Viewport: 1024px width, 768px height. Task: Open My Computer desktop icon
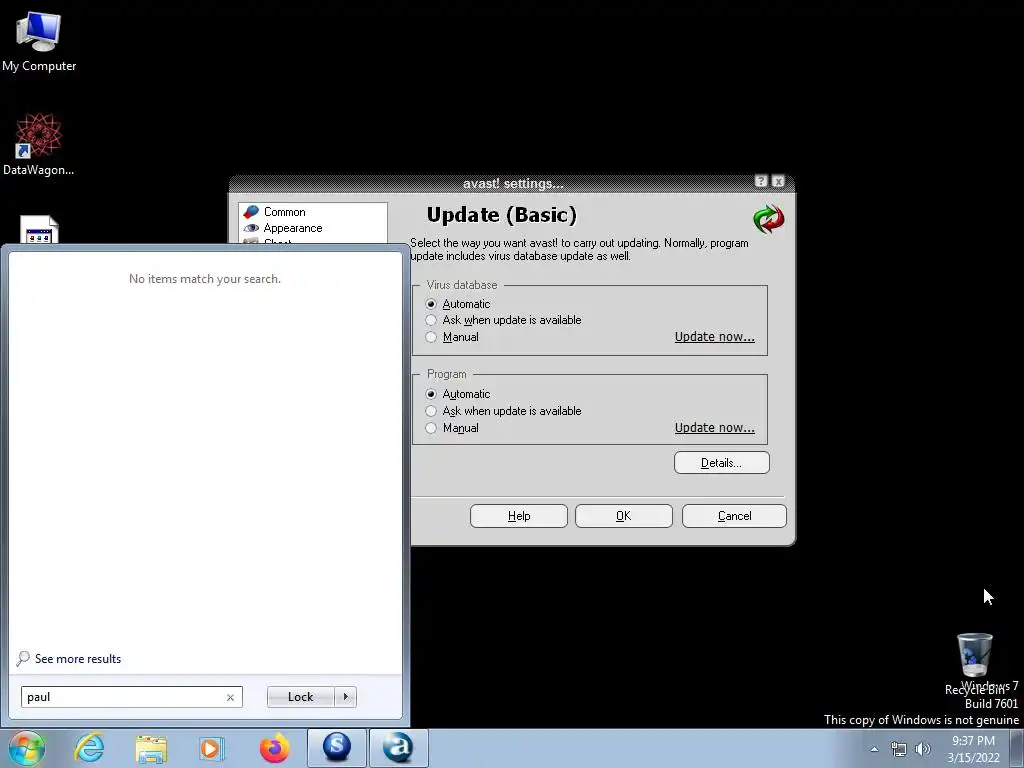(39, 42)
